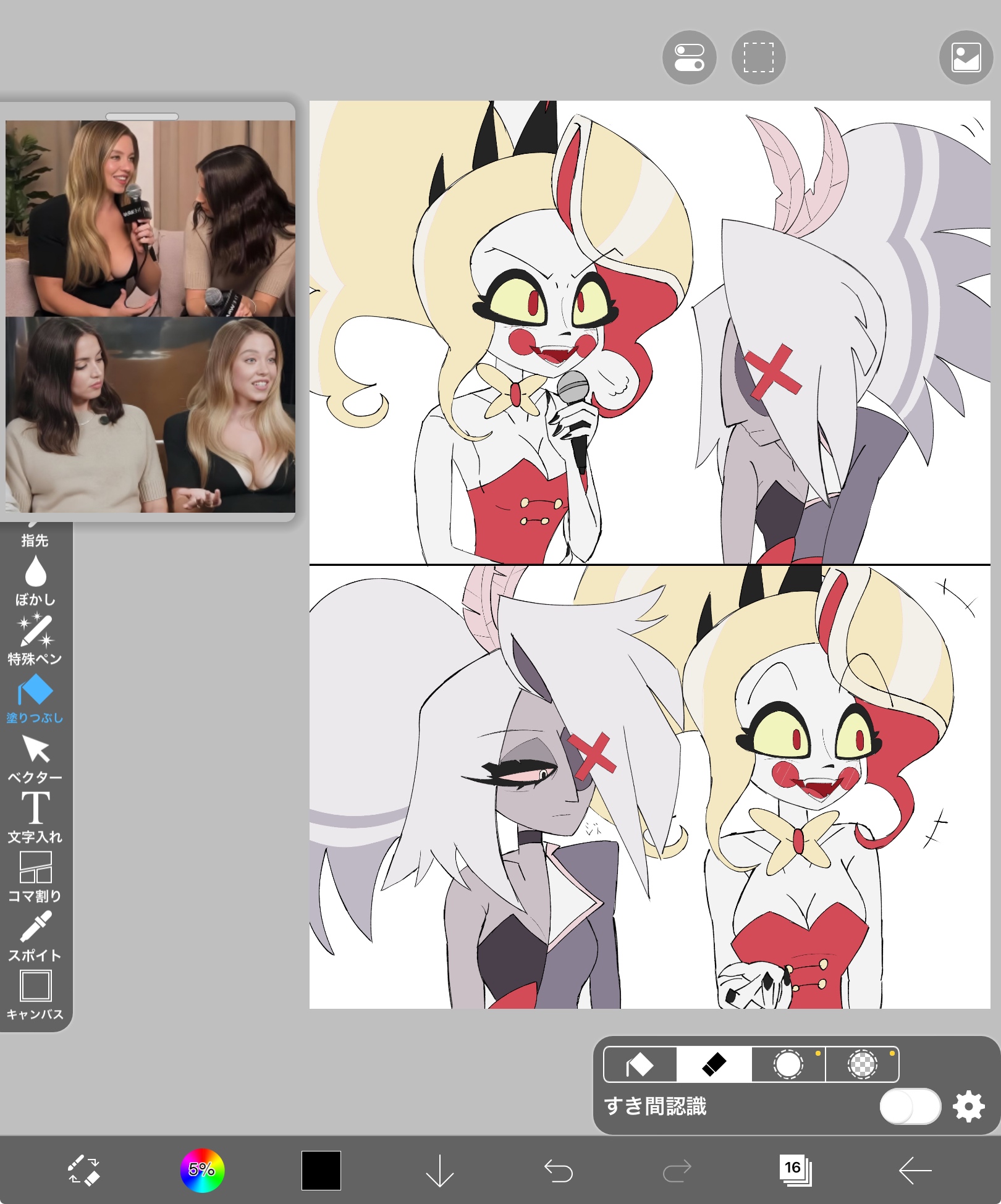The height and width of the screenshot is (1204, 1001).
Task: Click the reference photo window drag handle
Action: pos(142,116)
